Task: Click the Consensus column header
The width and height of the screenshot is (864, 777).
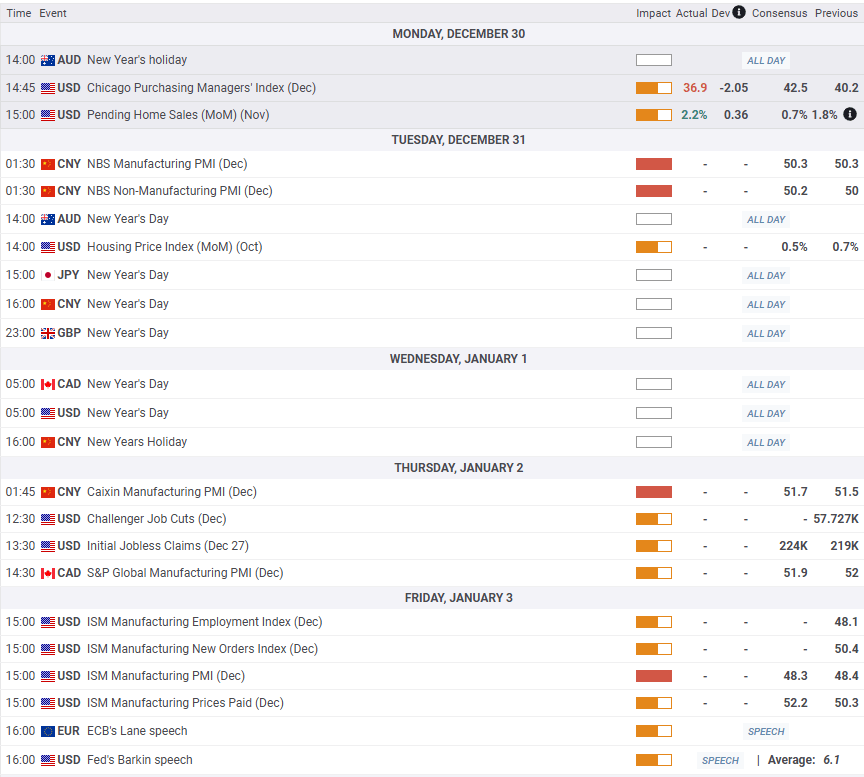Action: click(x=779, y=14)
